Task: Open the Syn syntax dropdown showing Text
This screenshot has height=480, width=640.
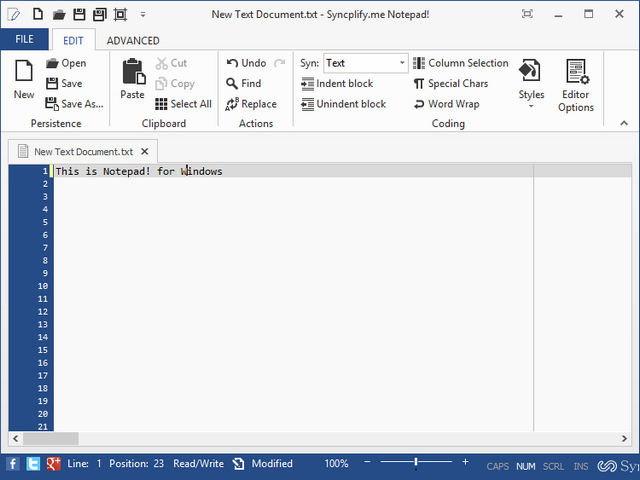Action: (366, 63)
